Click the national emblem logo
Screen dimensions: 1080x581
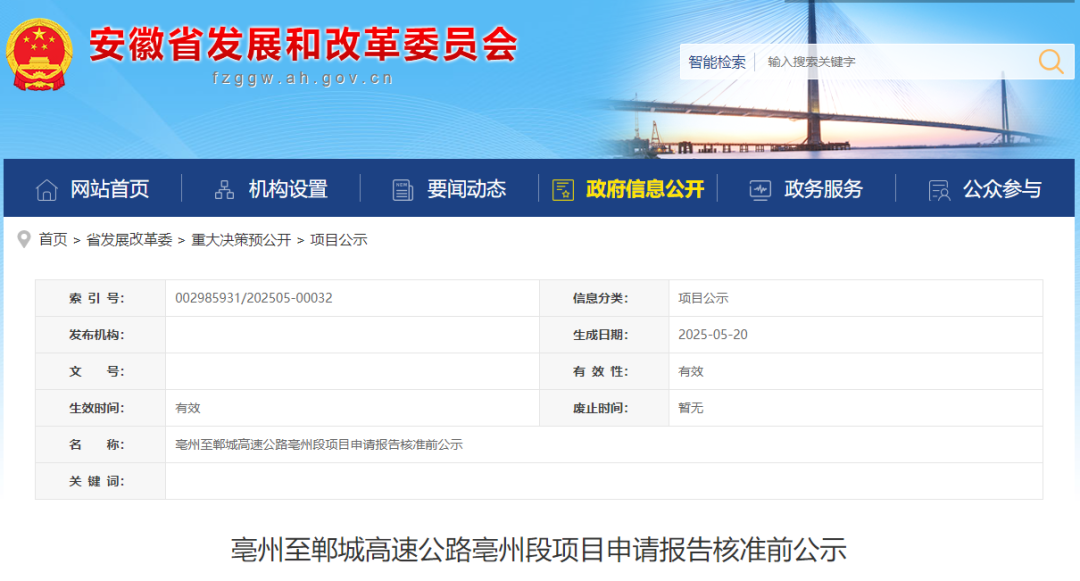pyautogui.click(x=42, y=56)
